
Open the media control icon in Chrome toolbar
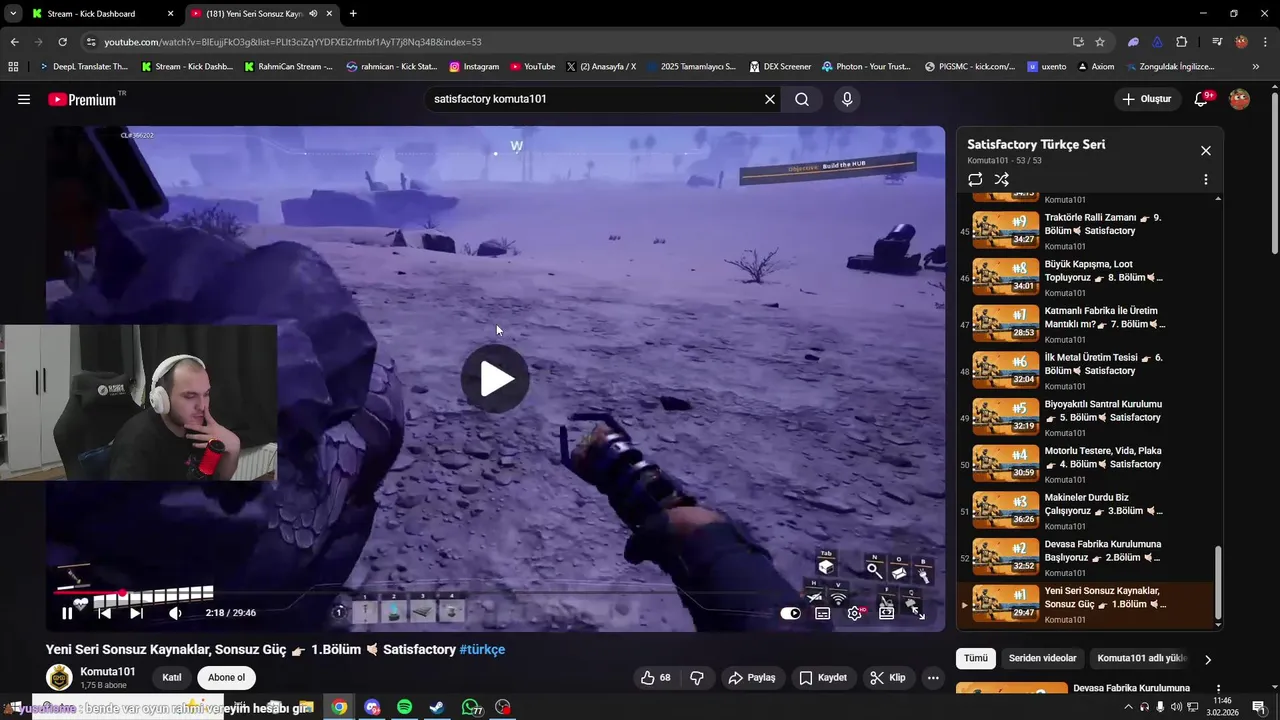[1217, 42]
